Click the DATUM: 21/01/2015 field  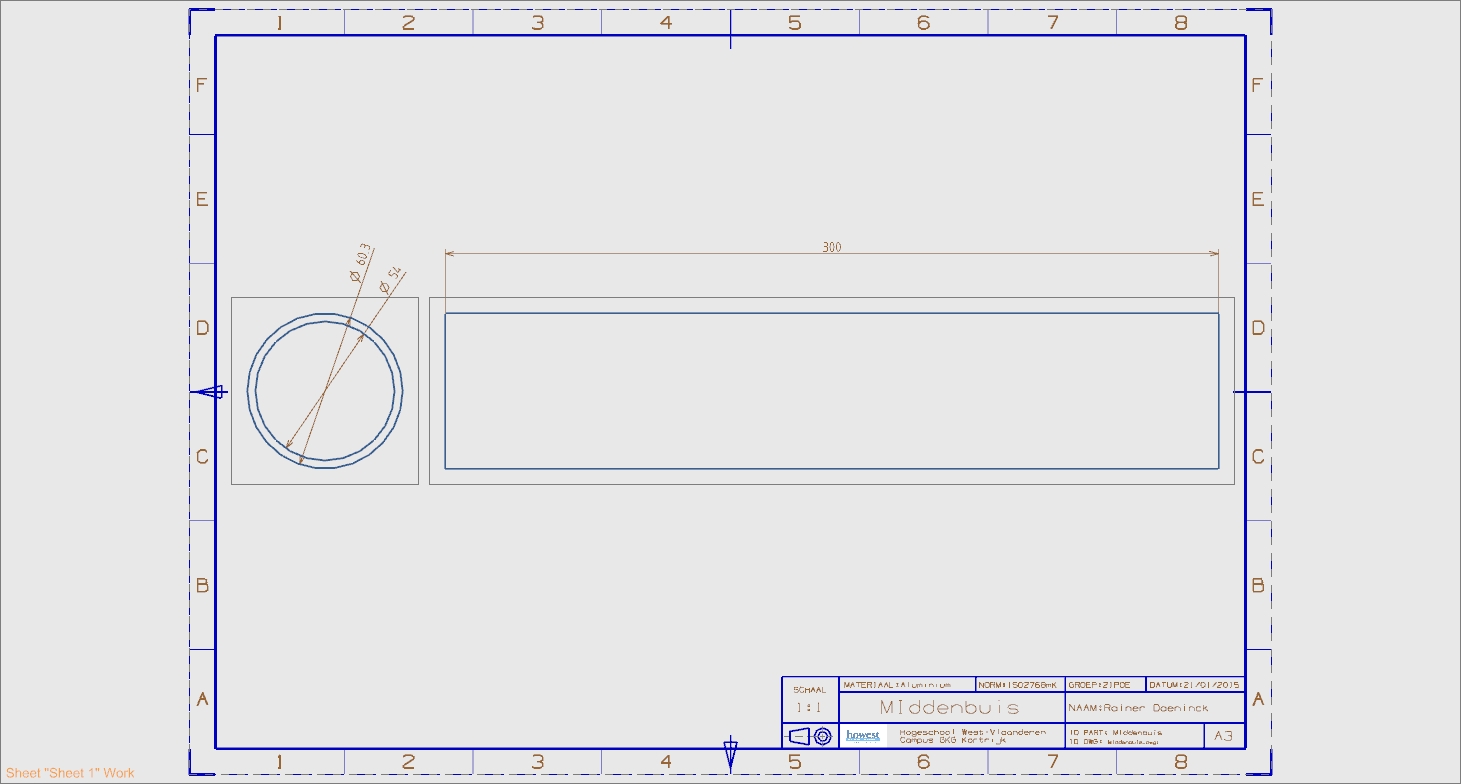(x=1194, y=685)
